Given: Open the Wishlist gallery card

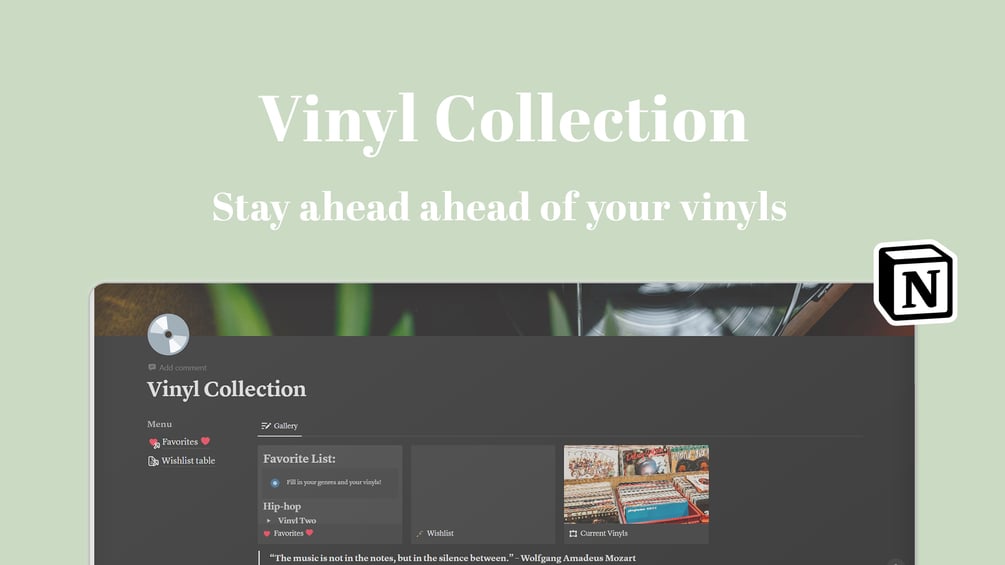Looking at the screenshot, I should click(x=483, y=495).
